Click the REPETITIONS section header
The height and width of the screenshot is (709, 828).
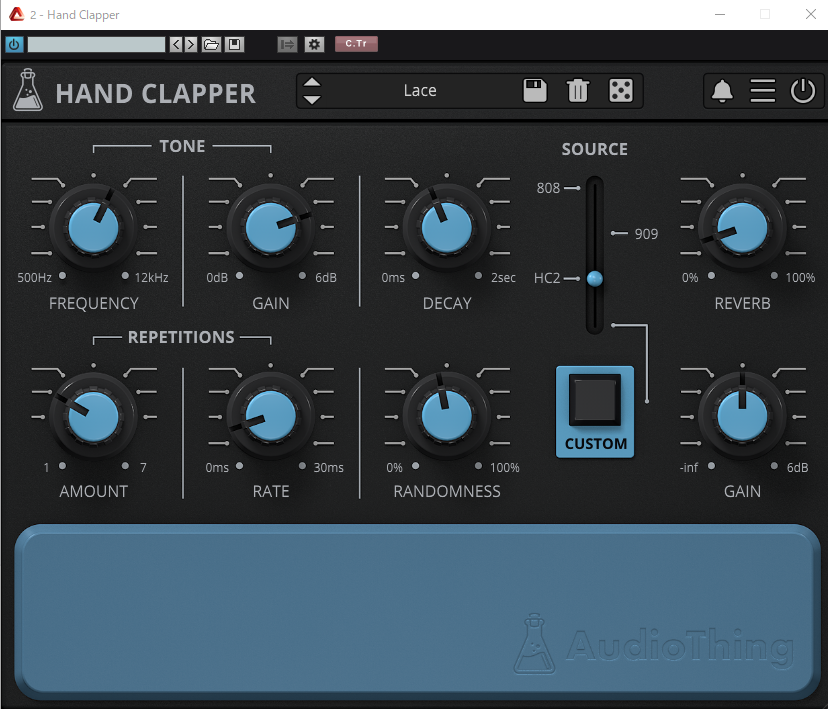[x=181, y=337]
